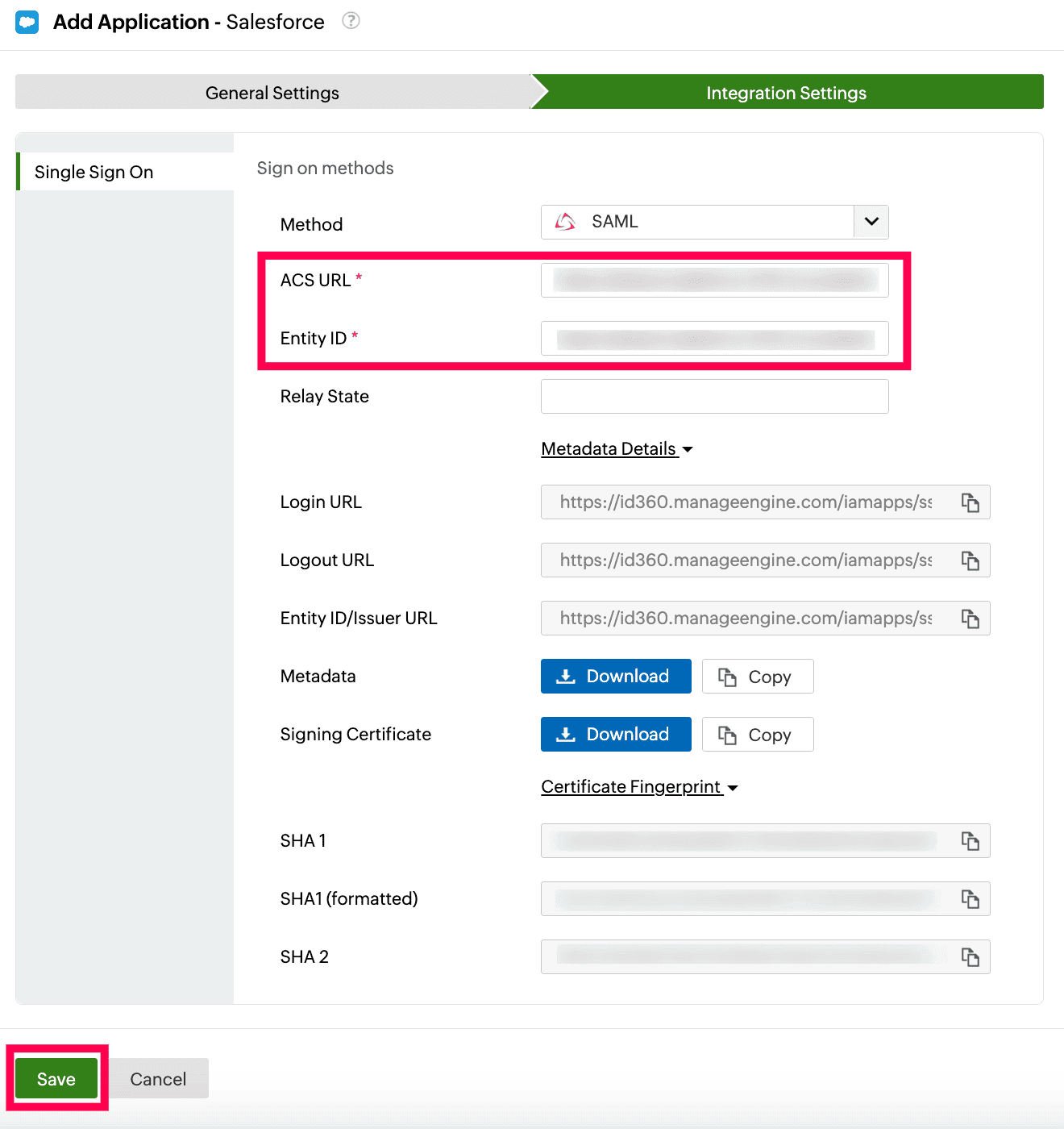Download the Signing Certificate
Screen dimensions: 1064x1129
coord(616,734)
